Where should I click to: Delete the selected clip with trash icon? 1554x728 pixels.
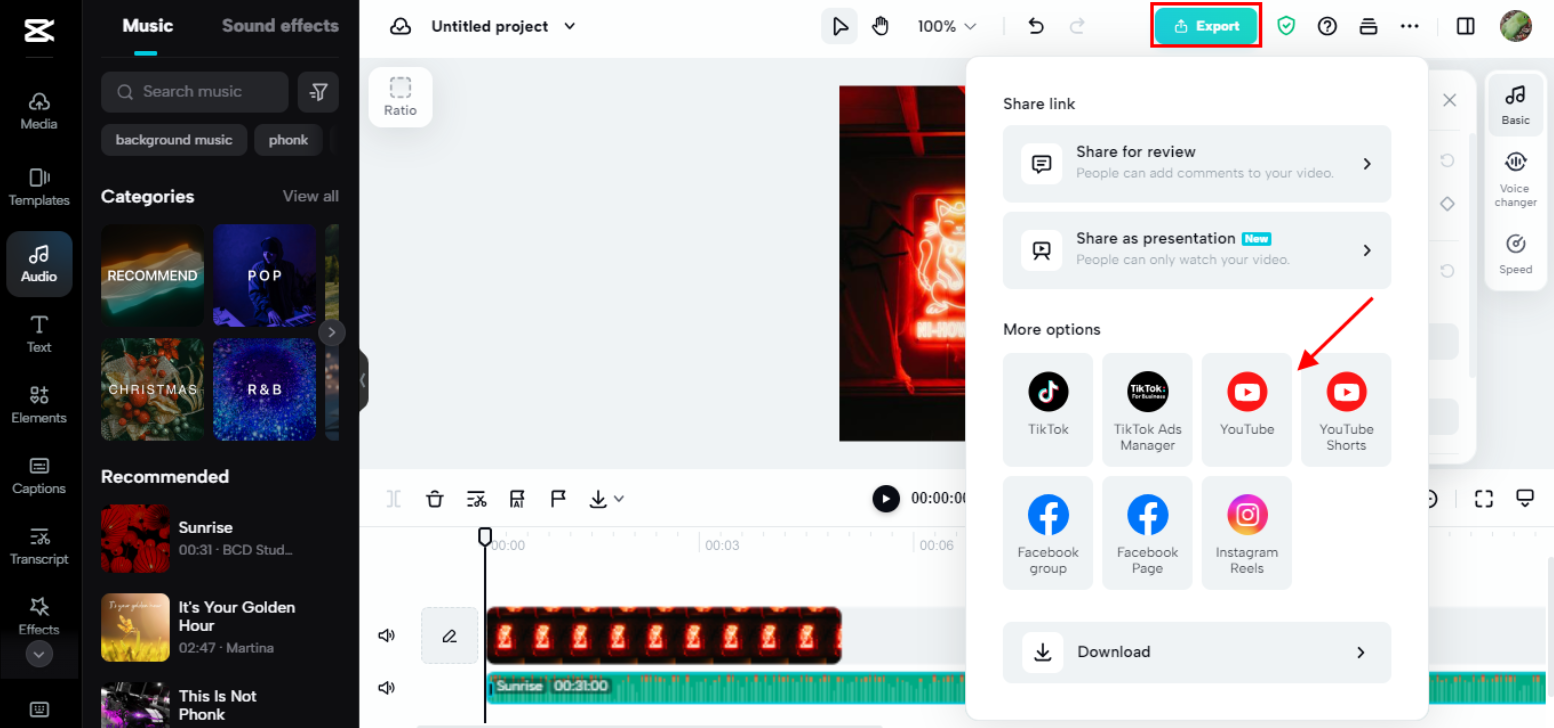point(435,498)
